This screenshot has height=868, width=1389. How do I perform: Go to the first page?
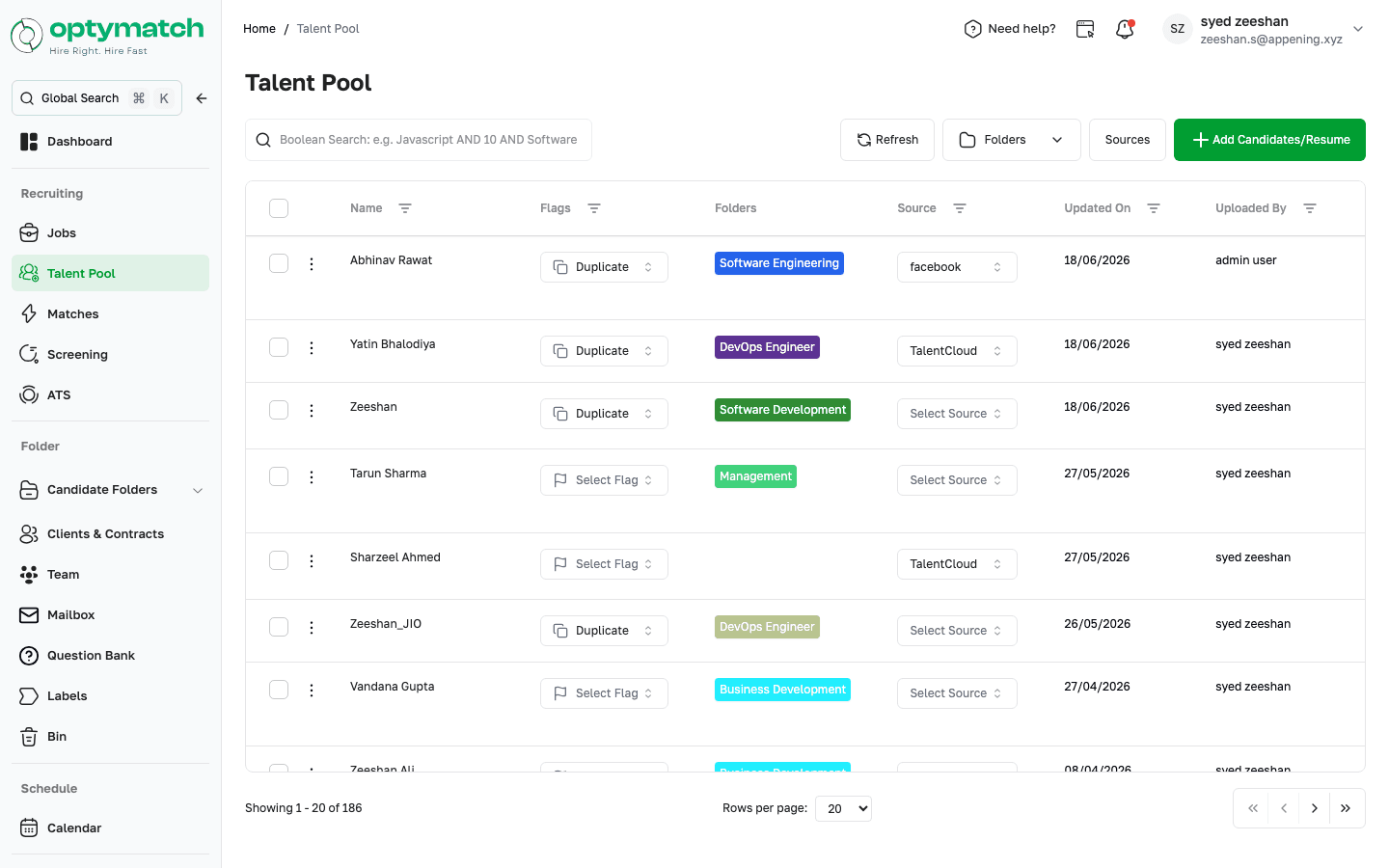(1253, 809)
